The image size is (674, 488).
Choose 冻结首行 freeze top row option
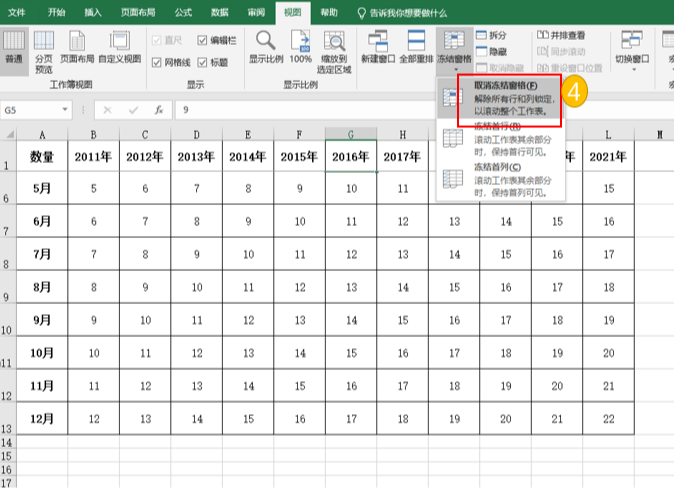coord(501,139)
